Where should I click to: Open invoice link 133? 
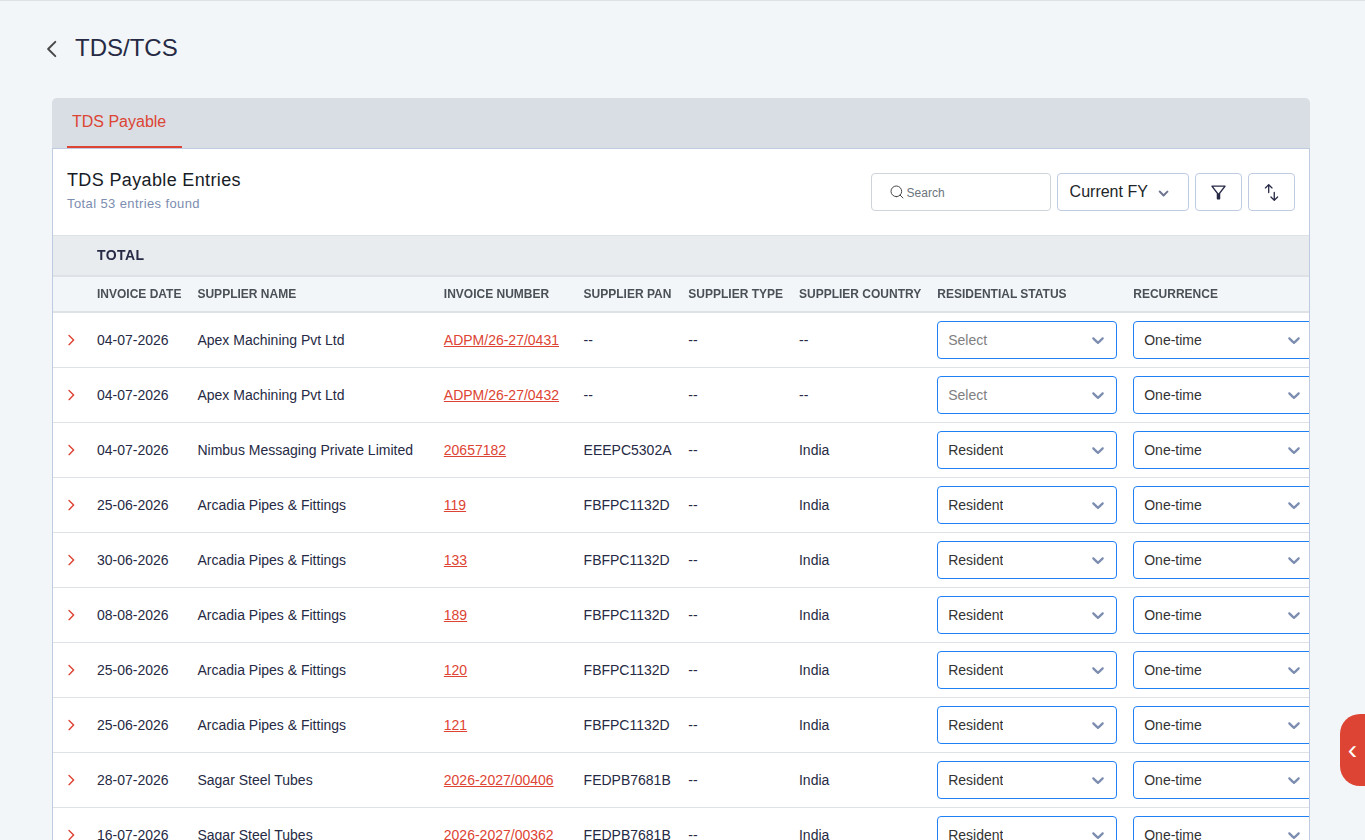[455, 560]
